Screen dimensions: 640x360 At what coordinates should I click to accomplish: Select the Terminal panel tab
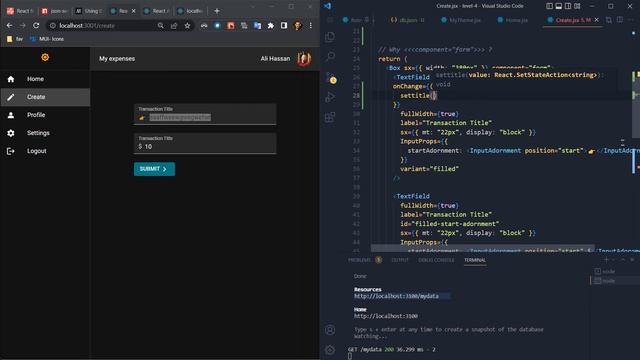(x=475, y=260)
